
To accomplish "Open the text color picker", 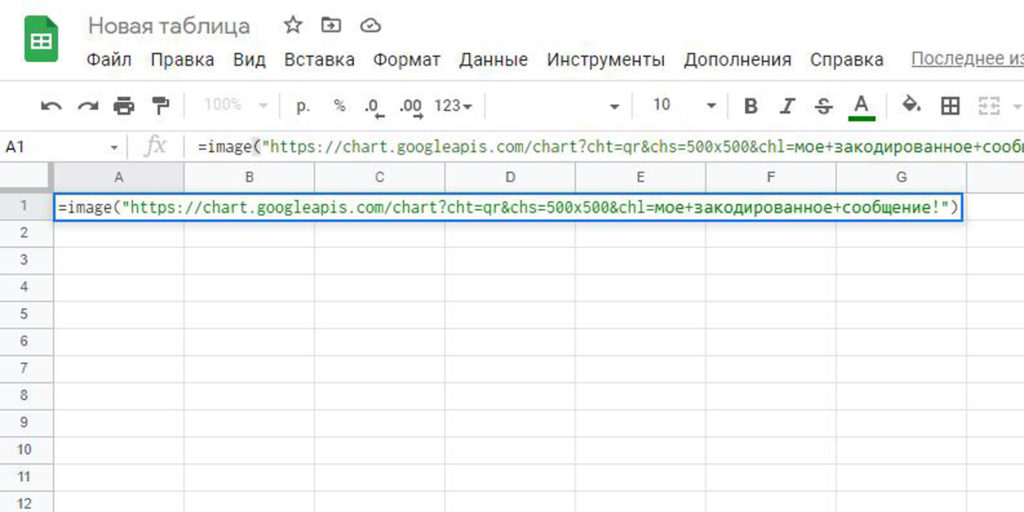I will [861, 106].
